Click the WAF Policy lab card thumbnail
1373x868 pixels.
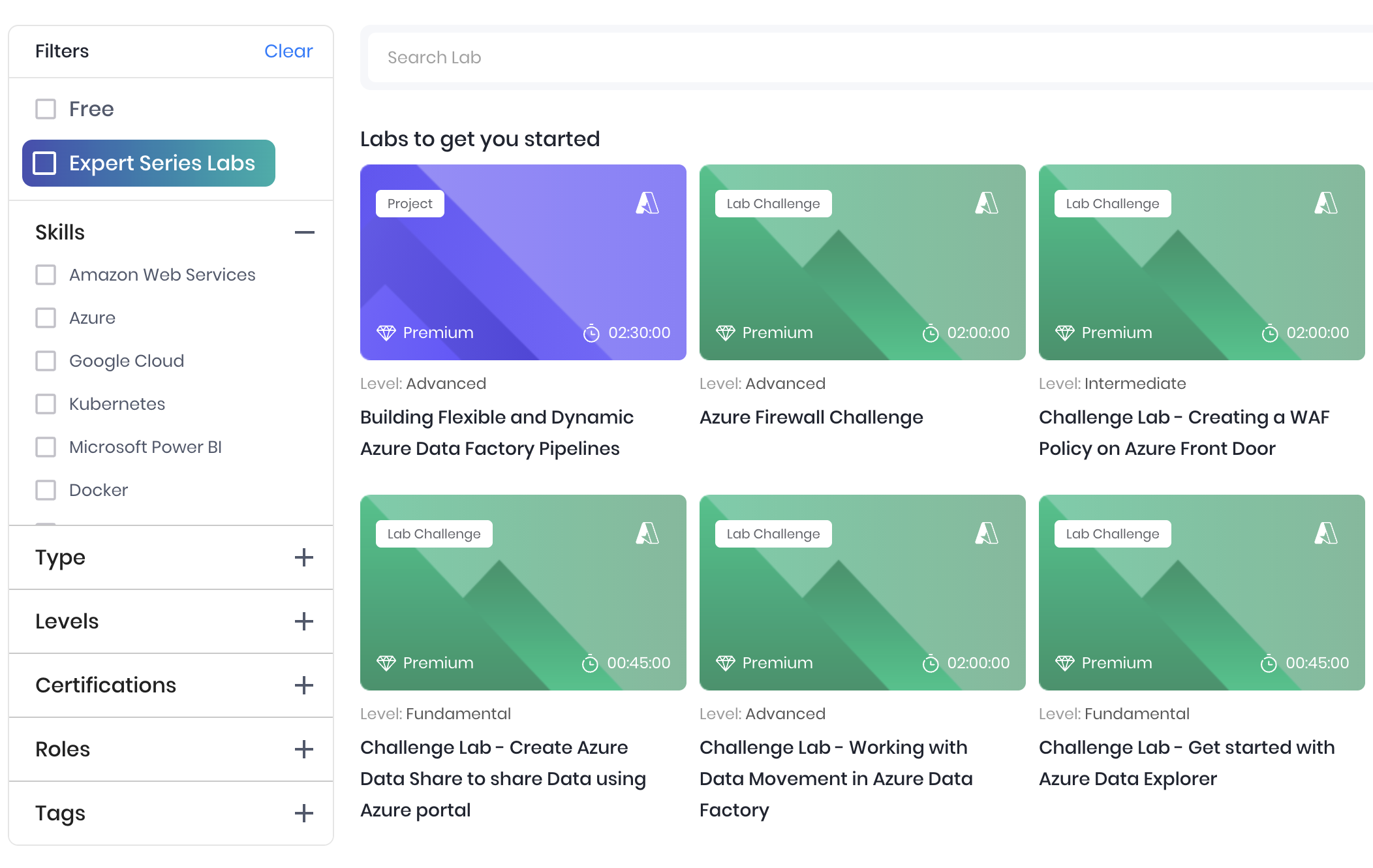tap(1202, 262)
